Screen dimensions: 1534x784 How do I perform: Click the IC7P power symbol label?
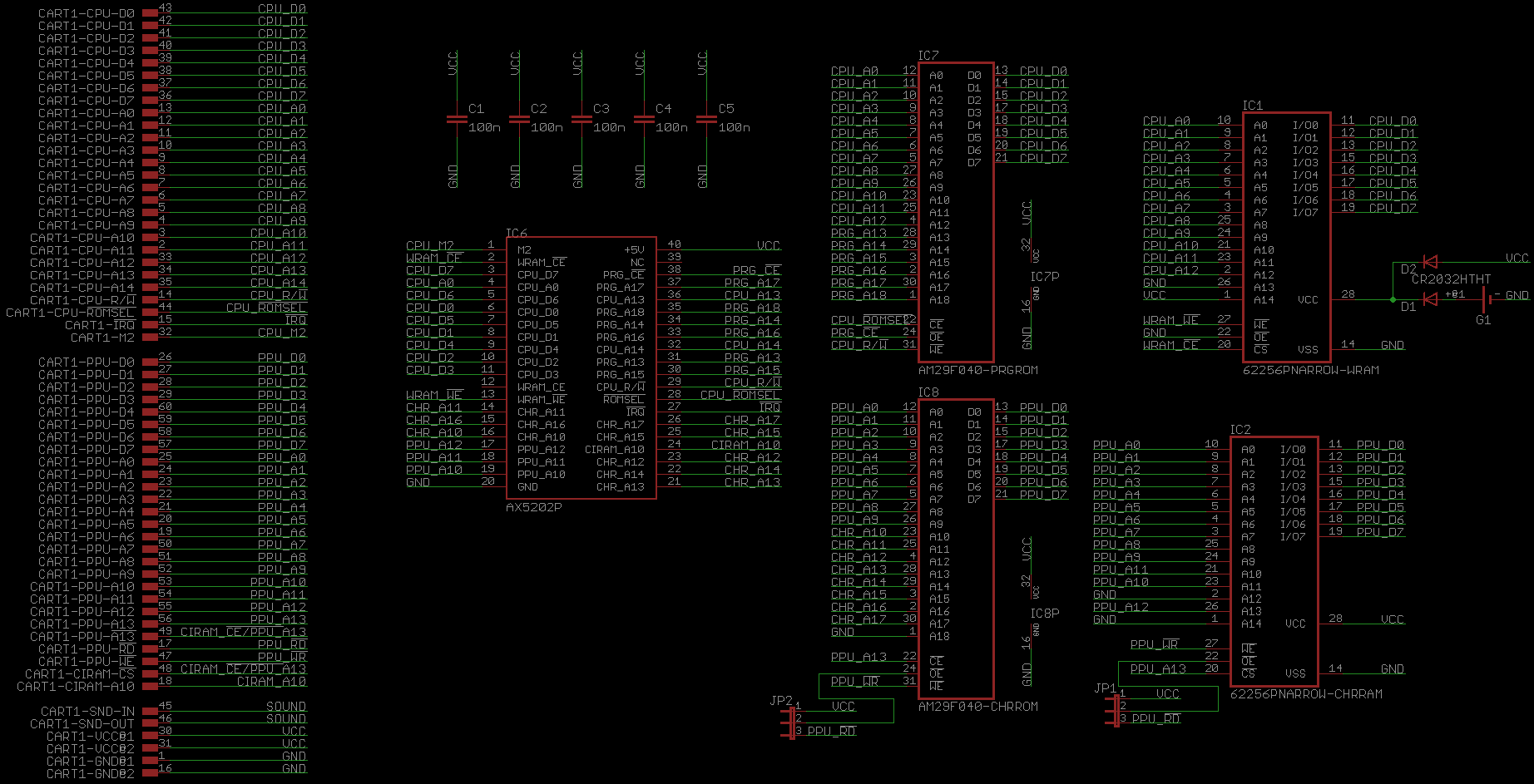pyautogui.click(x=1045, y=277)
